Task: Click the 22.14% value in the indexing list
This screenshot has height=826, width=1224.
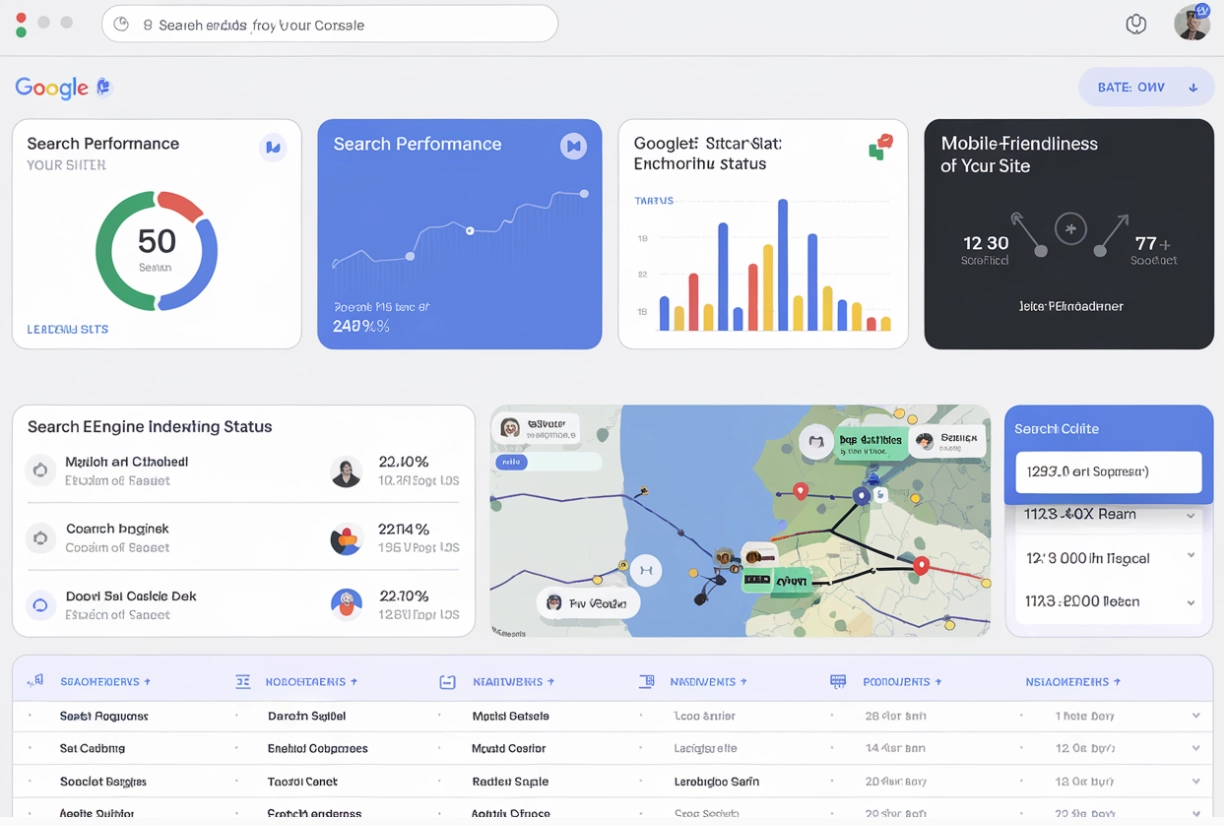Action: [403, 529]
